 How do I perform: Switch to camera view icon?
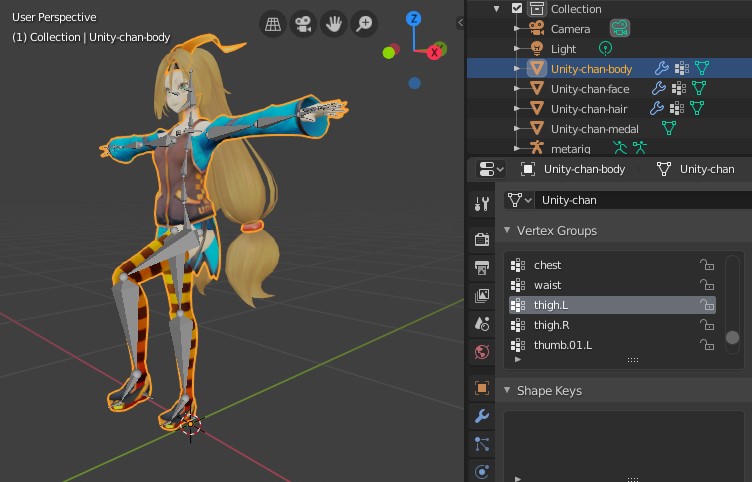[303, 24]
